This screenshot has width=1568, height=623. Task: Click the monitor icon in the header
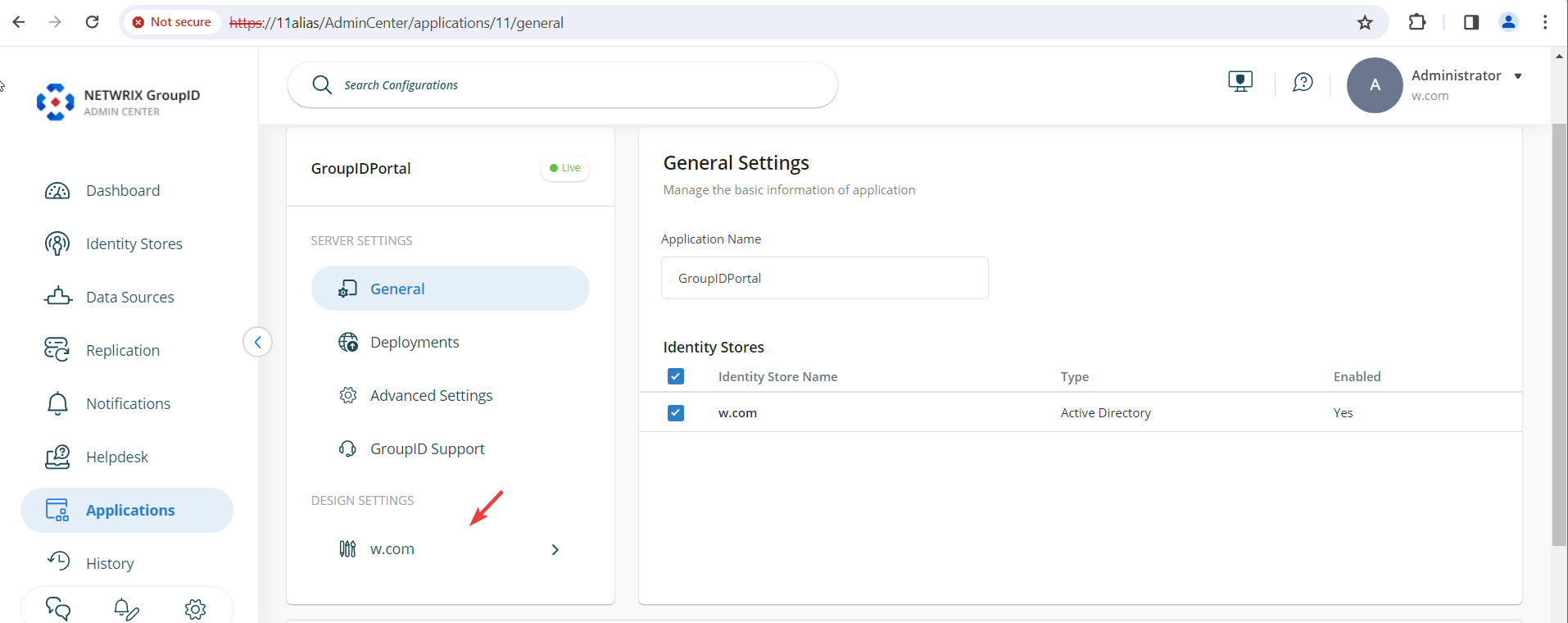[1240, 82]
